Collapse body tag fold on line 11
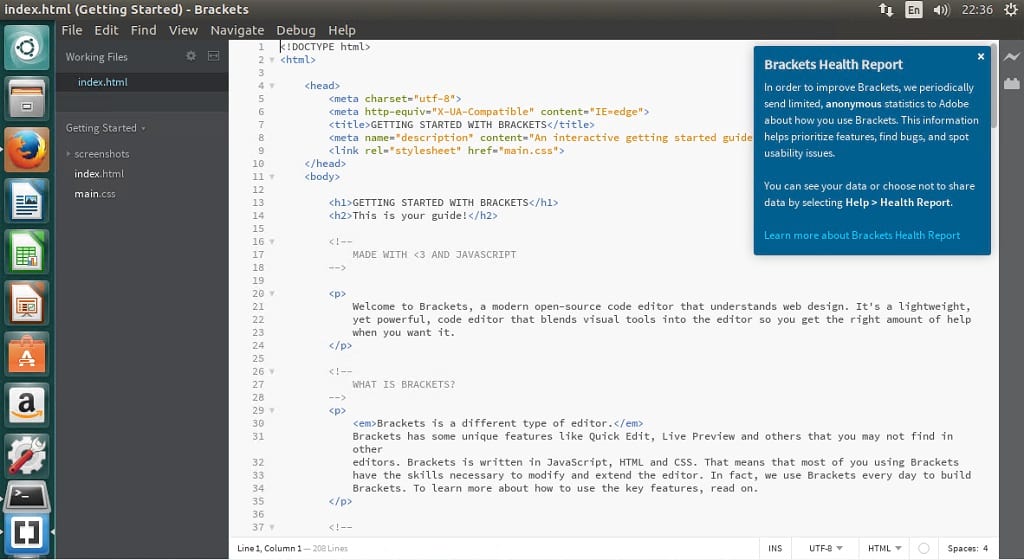The height and width of the screenshot is (560, 1024). pyautogui.click(x=272, y=177)
